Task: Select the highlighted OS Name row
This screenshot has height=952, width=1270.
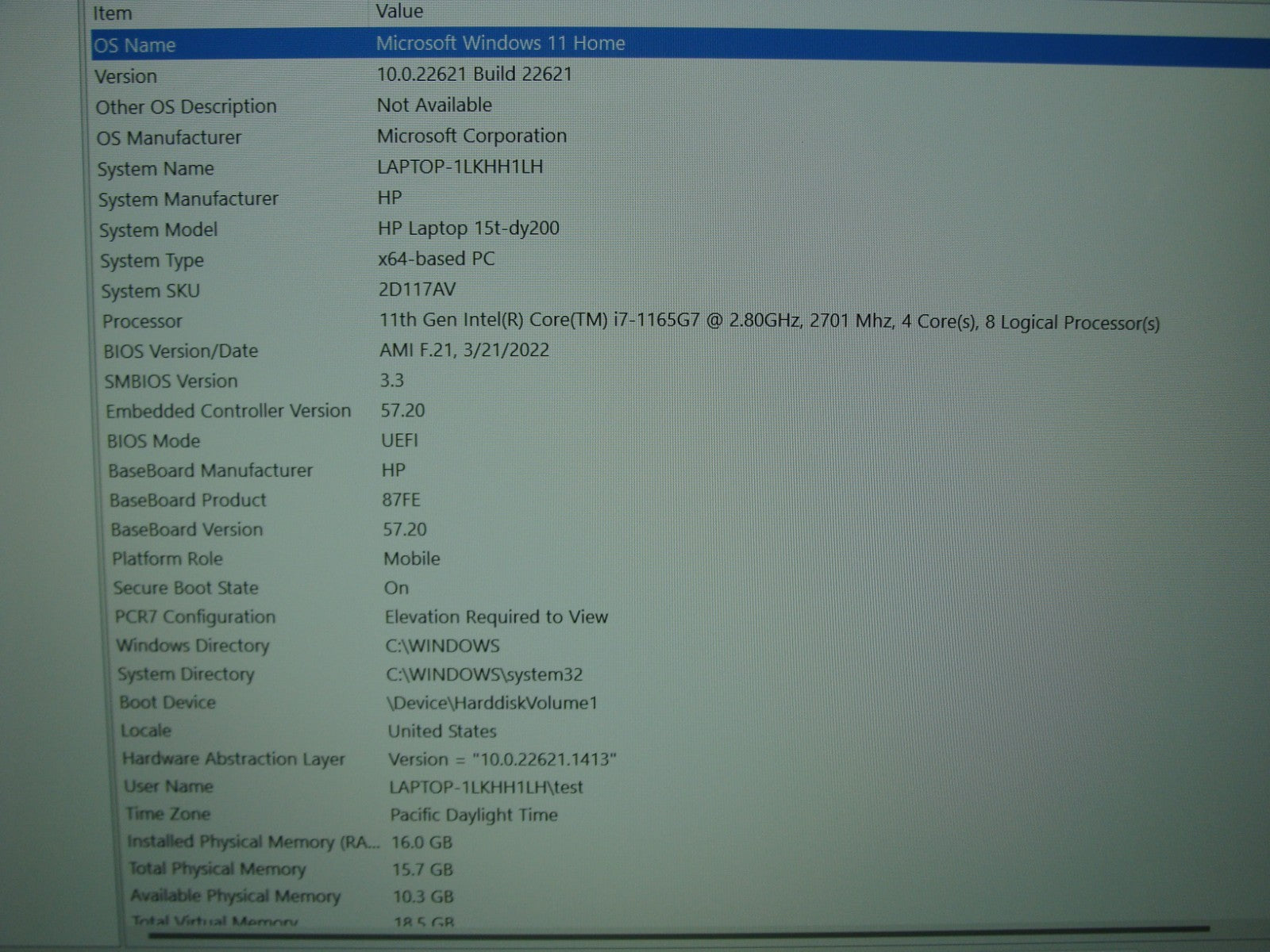Action: (x=135, y=45)
